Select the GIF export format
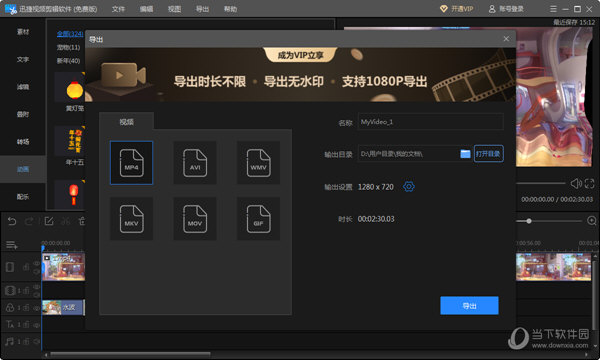 [258, 218]
